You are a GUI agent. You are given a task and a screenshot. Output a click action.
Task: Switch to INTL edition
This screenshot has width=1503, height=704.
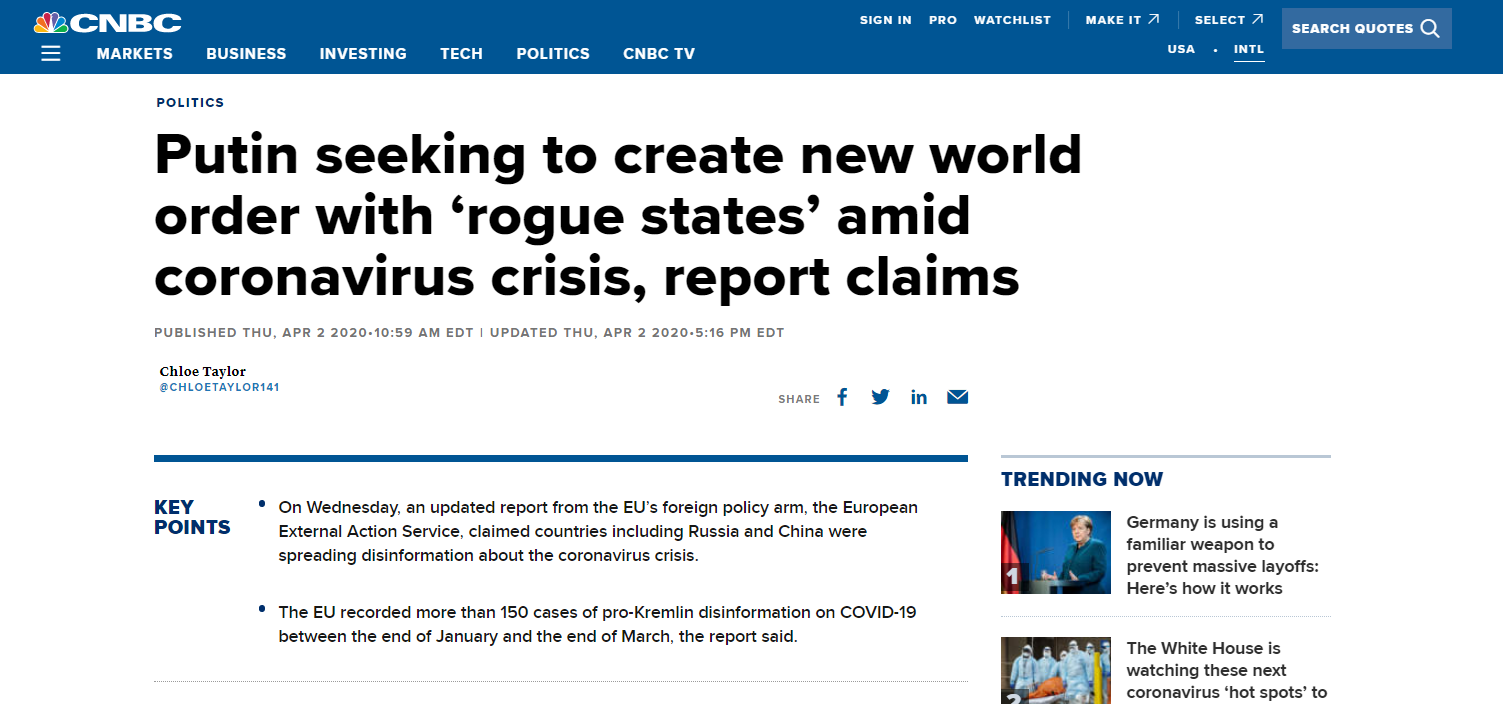coord(1249,49)
